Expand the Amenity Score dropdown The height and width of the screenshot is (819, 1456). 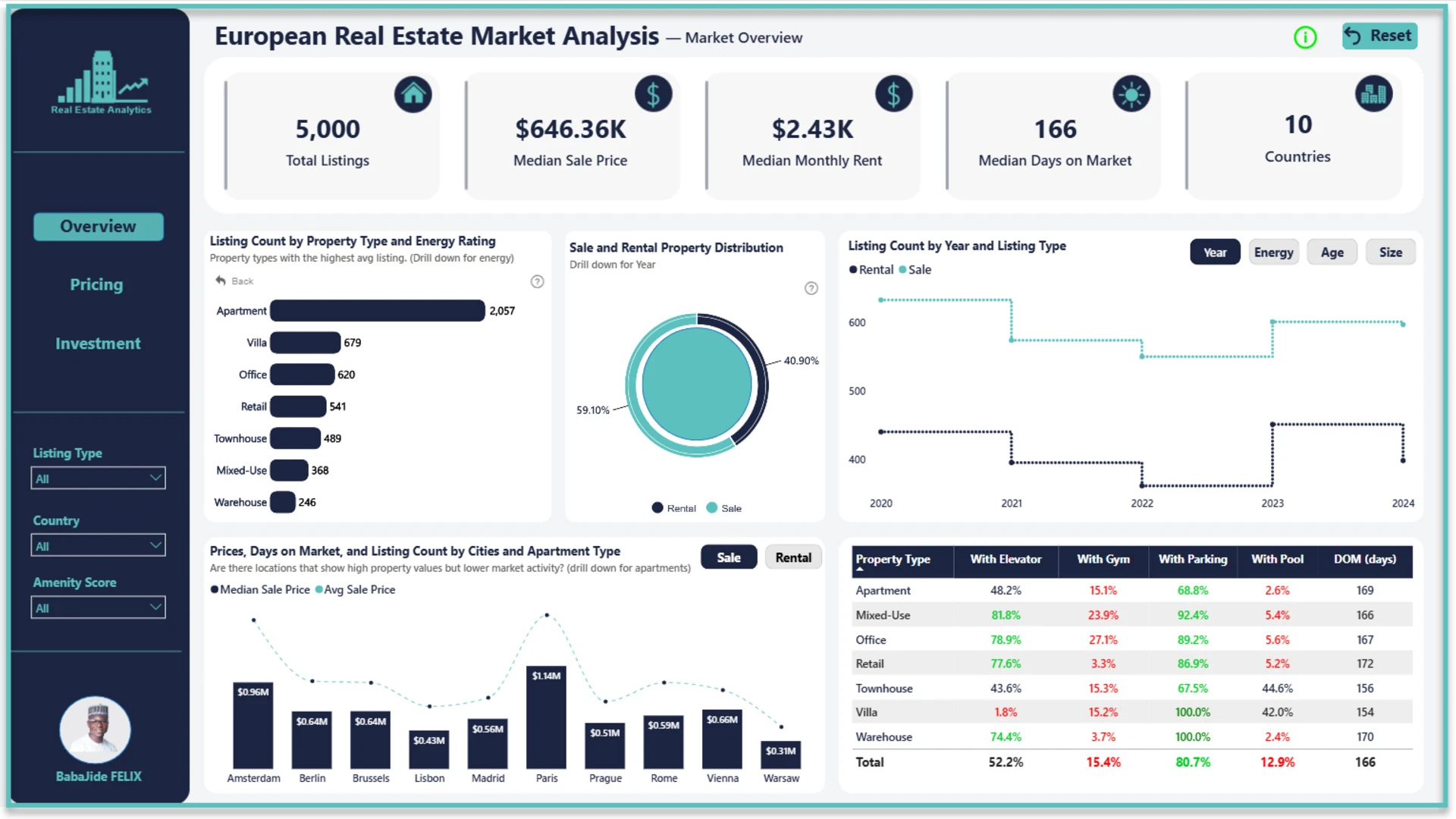click(x=98, y=607)
